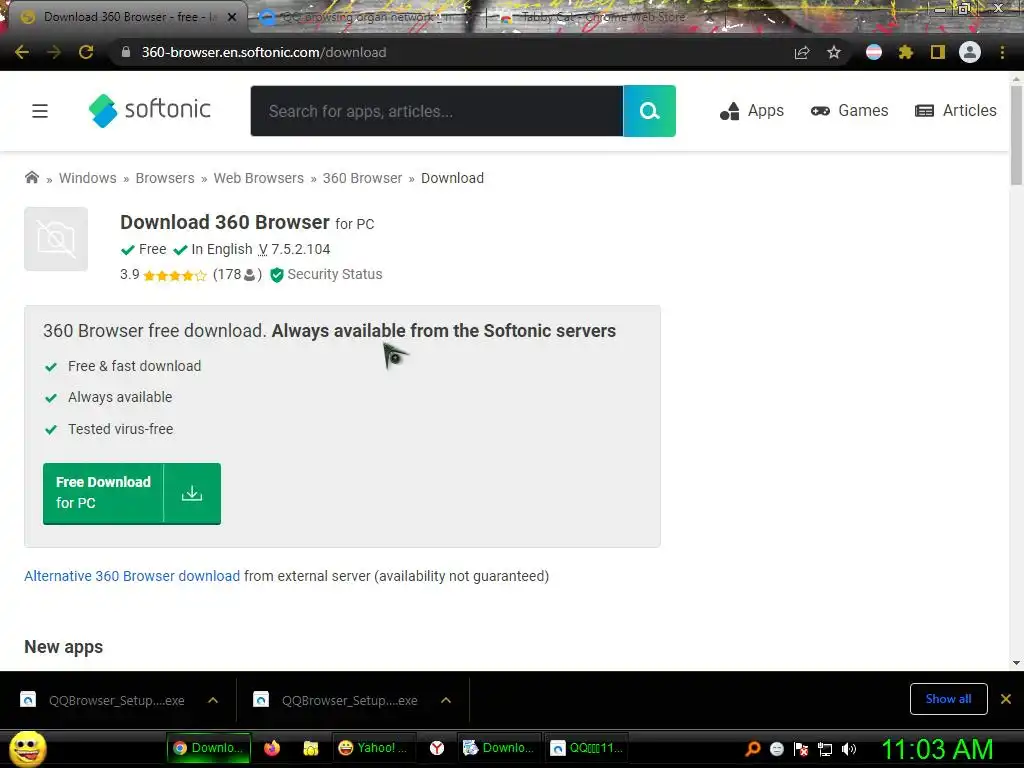Open Alternative 360 Browser download link
The image size is (1024, 768).
[x=132, y=576]
